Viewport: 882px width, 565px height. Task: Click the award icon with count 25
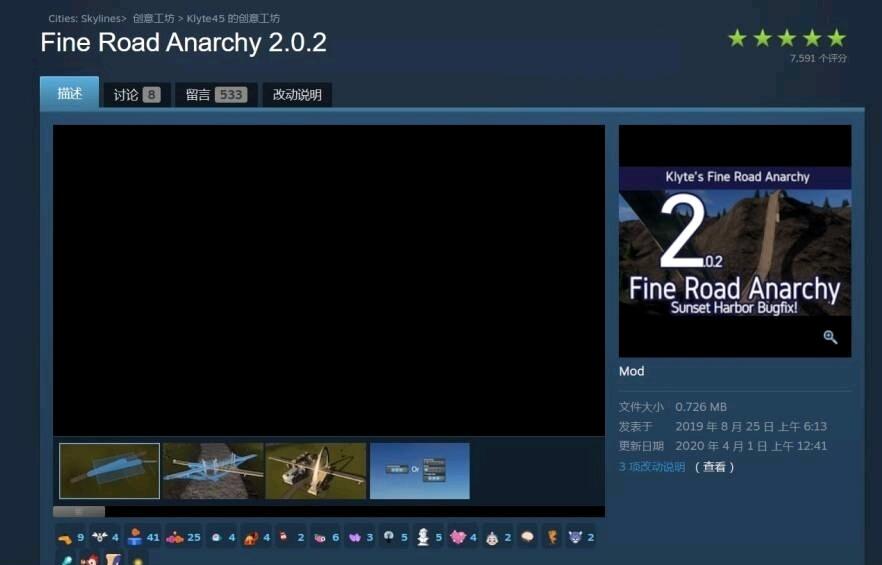click(x=183, y=537)
